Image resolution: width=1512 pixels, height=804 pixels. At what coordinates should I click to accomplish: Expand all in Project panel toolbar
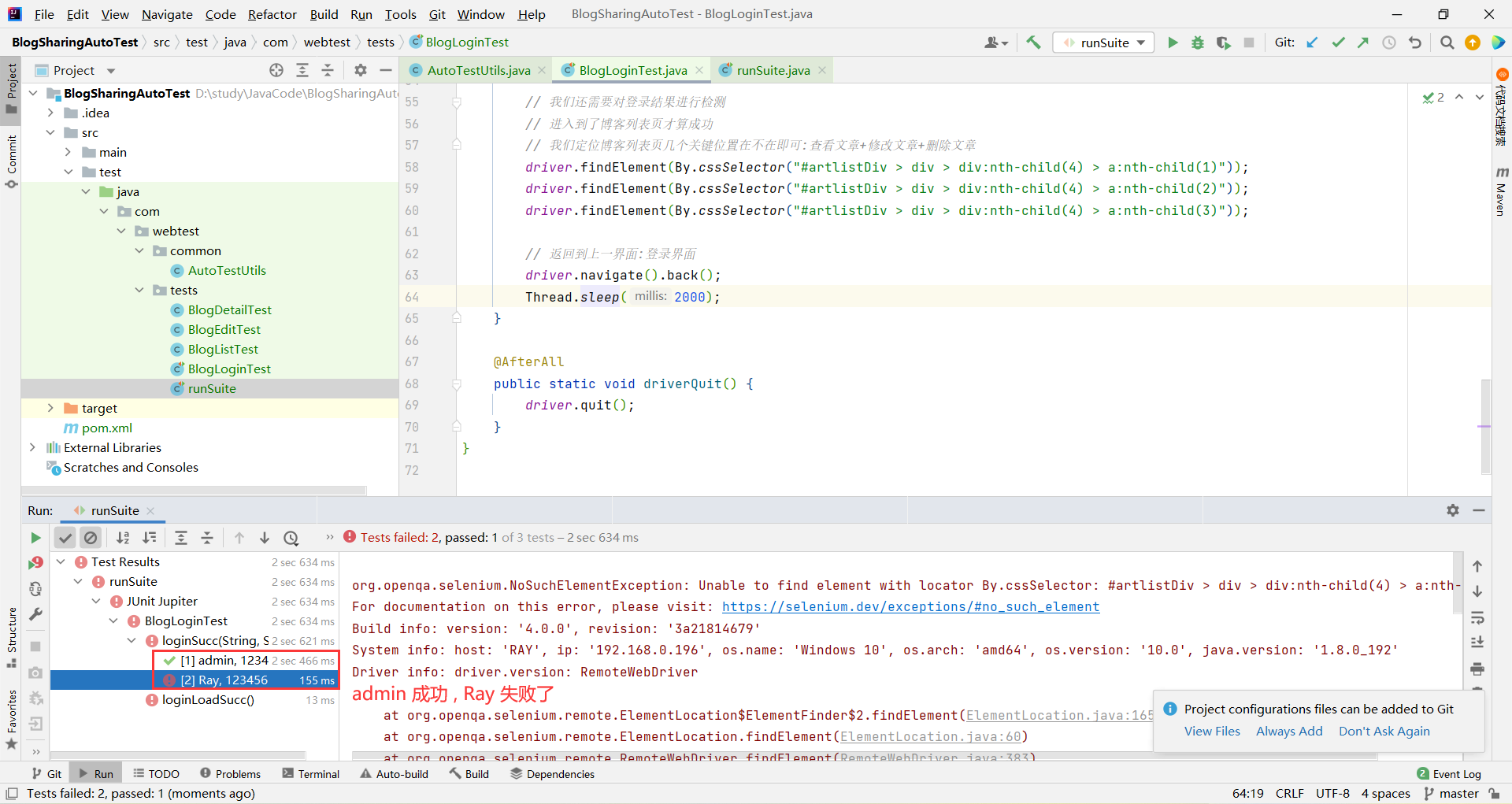click(x=302, y=70)
